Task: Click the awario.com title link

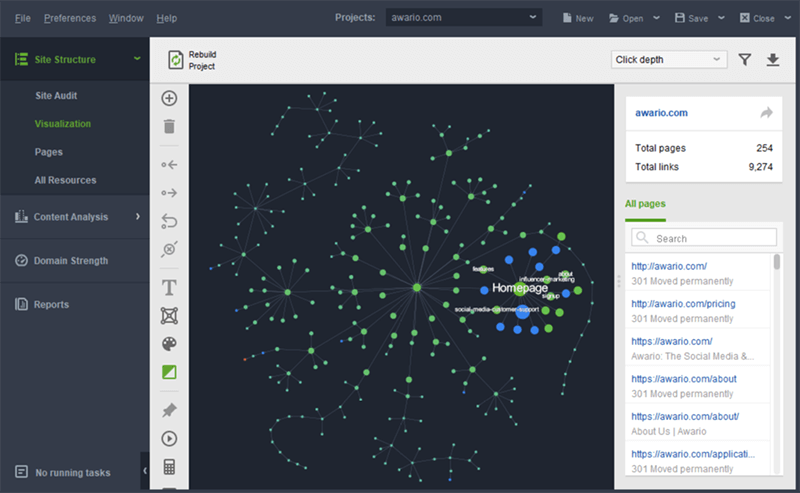Action: (x=661, y=113)
